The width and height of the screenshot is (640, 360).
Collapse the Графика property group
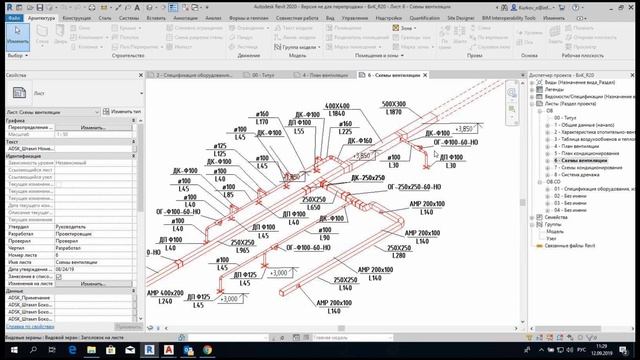(x=133, y=121)
